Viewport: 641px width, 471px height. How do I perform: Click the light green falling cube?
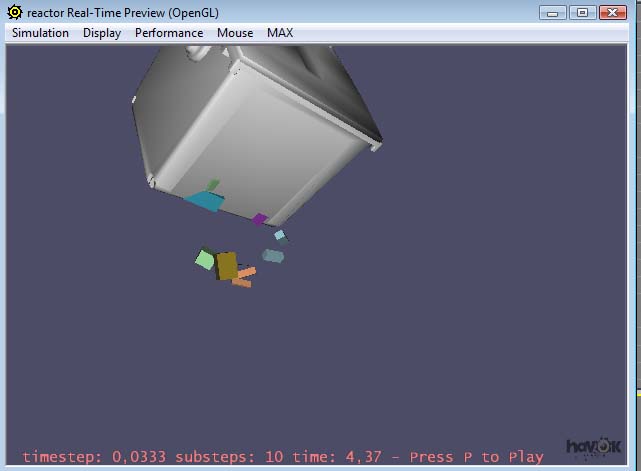[205, 260]
